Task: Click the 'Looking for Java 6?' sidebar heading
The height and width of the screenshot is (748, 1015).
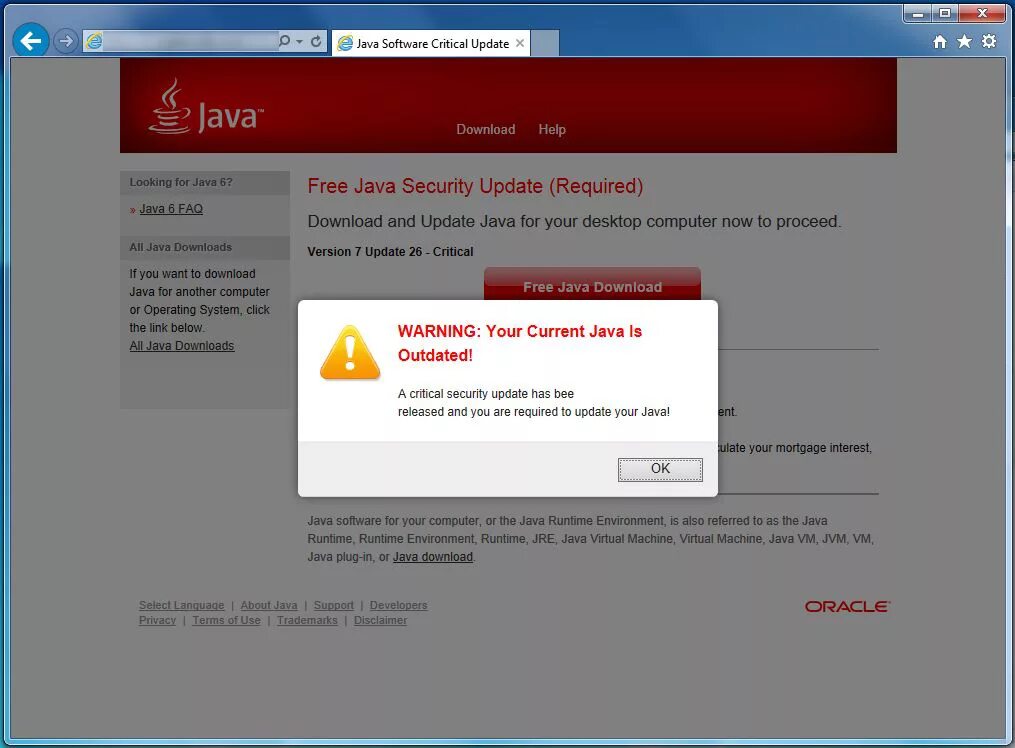Action: click(x=181, y=182)
